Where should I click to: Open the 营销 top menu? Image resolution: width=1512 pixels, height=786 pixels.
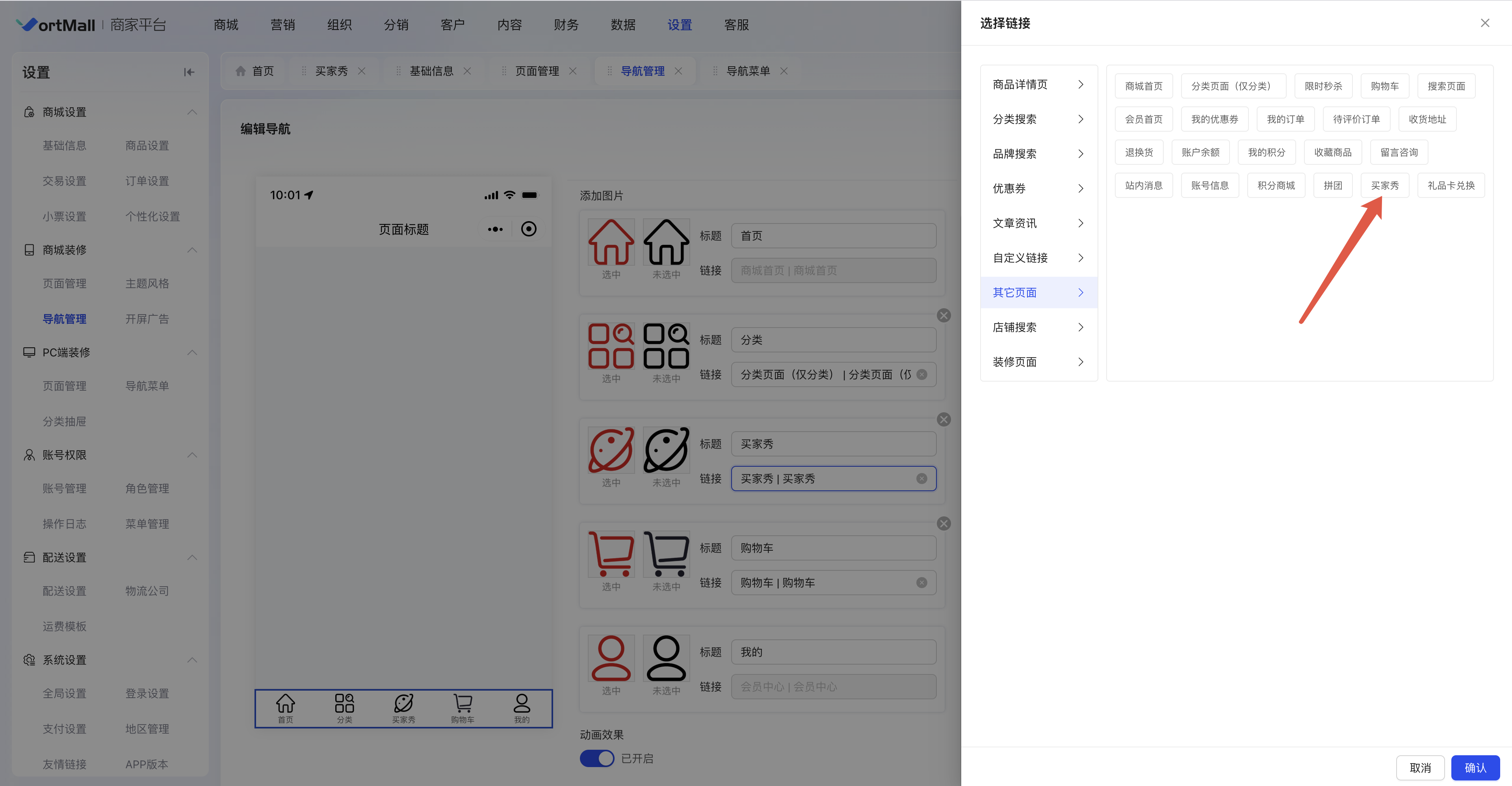[x=282, y=25]
